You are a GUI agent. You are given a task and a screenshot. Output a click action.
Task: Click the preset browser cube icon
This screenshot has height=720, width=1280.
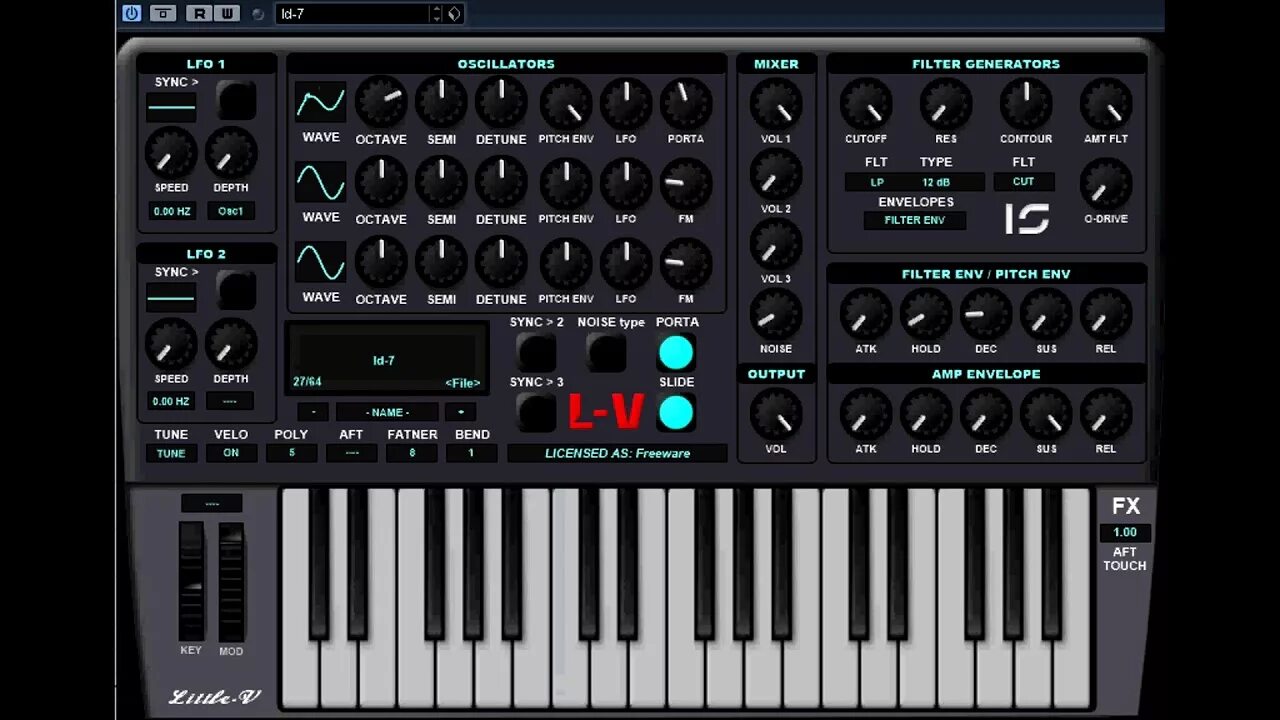click(454, 13)
